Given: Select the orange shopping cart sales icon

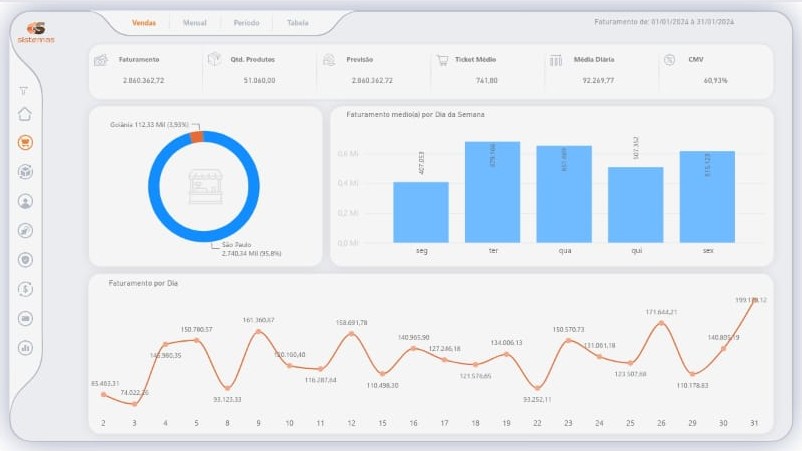Looking at the screenshot, I should pos(25,142).
